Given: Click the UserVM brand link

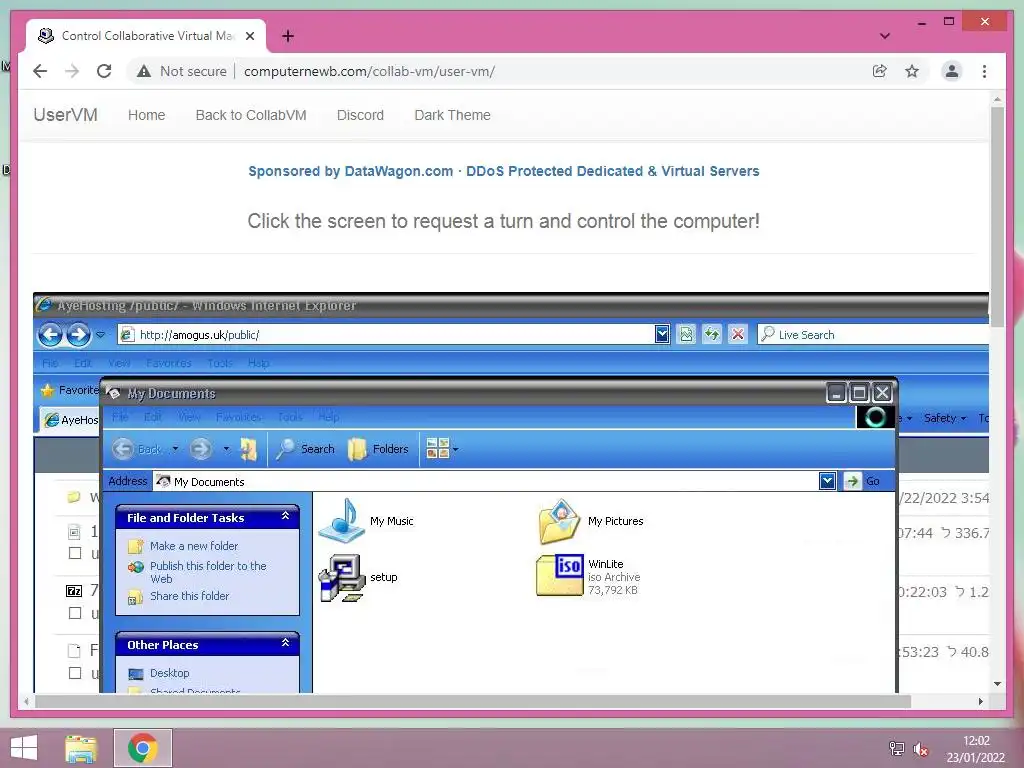Looking at the screenshot, I should [x=65, y=115].
